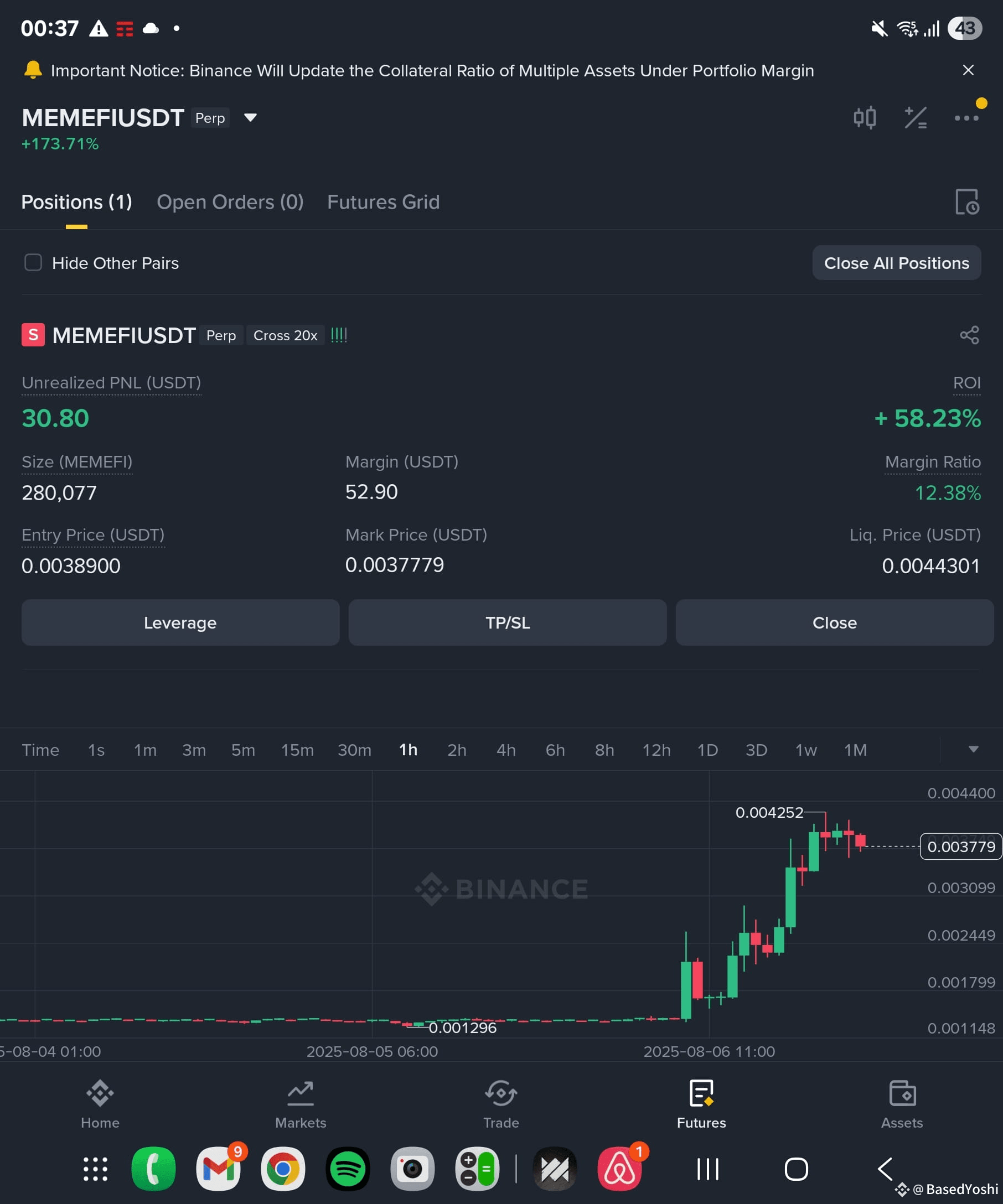
Task: Dismiss the Important Notice banner
Action: point(968,70)
